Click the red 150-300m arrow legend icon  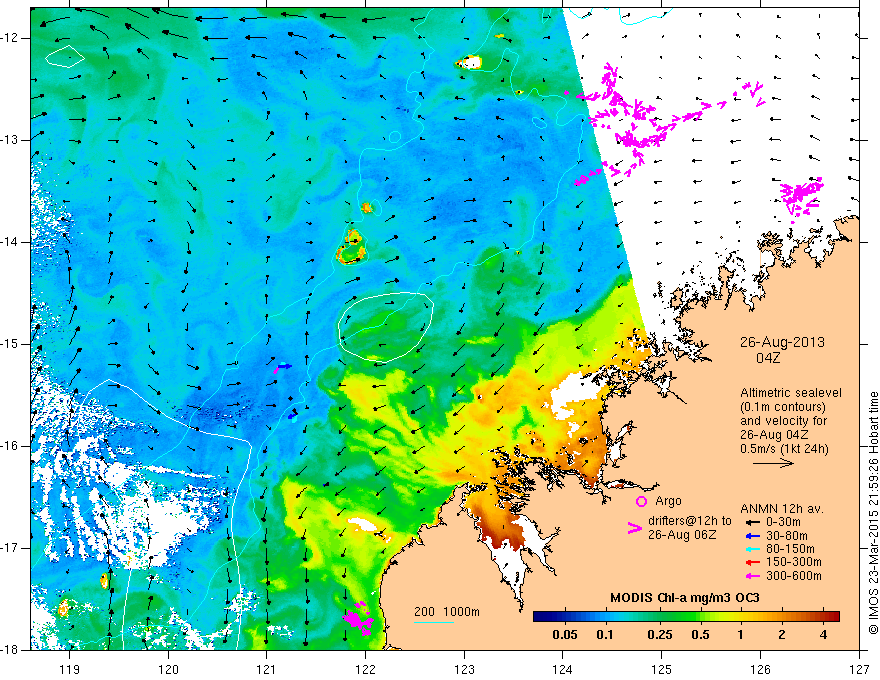pos(753,562)
